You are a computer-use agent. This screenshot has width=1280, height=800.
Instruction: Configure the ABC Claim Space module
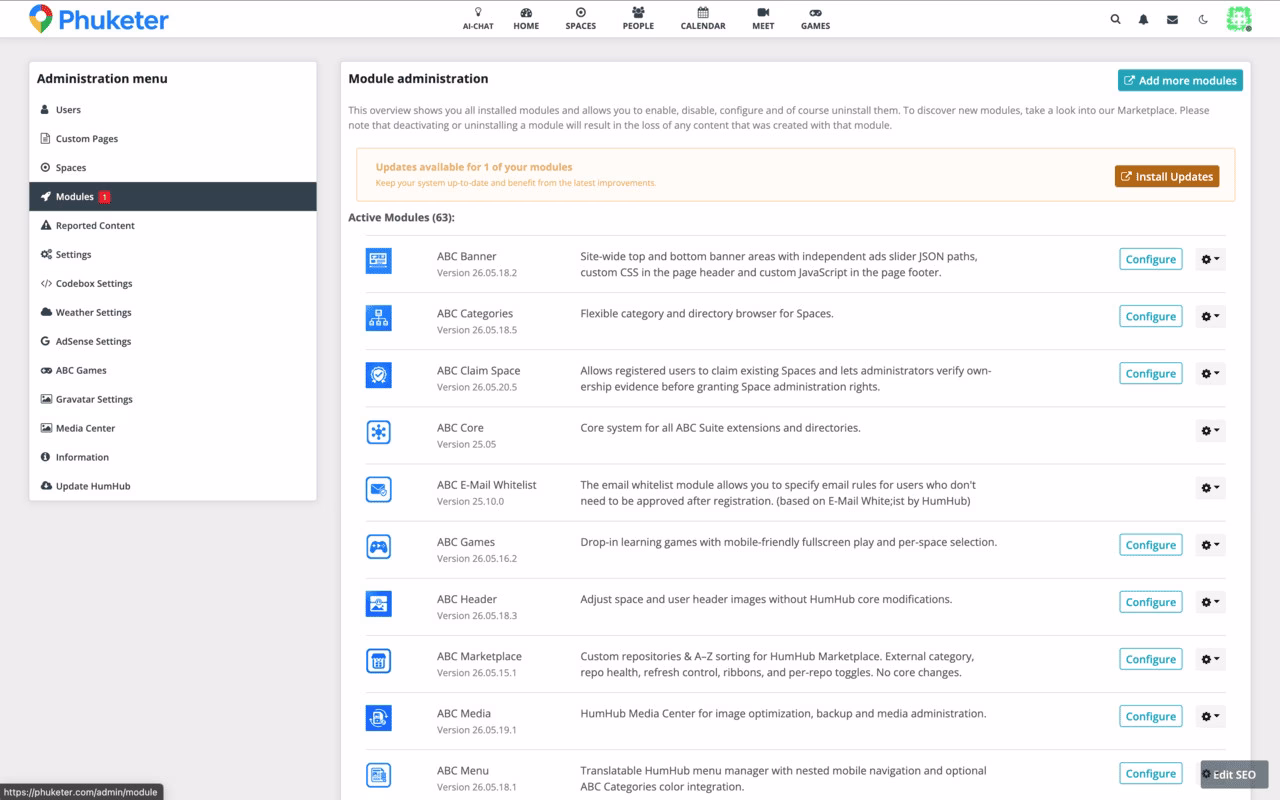tap(1150, 374)
